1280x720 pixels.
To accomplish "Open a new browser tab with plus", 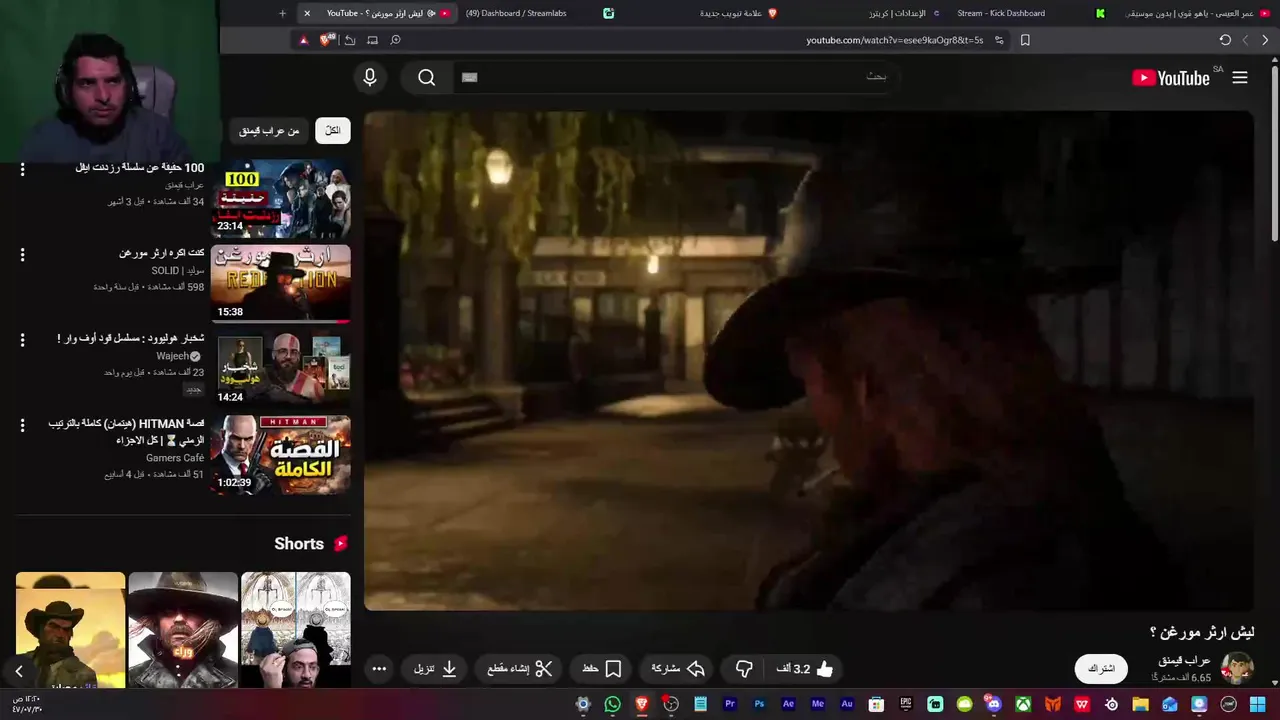I will pyautogui.click(x=282, y=13).
